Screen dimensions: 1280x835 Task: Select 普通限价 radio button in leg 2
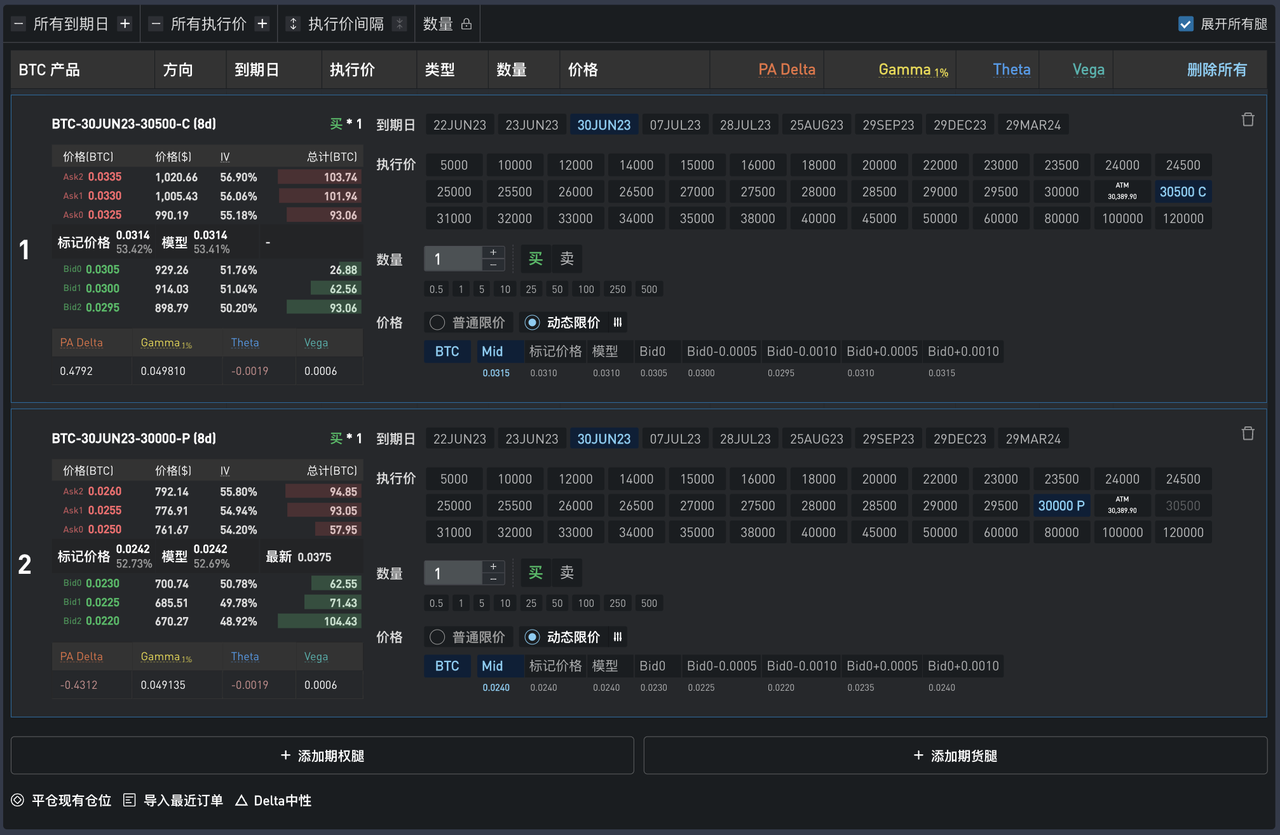coord(437,637)
